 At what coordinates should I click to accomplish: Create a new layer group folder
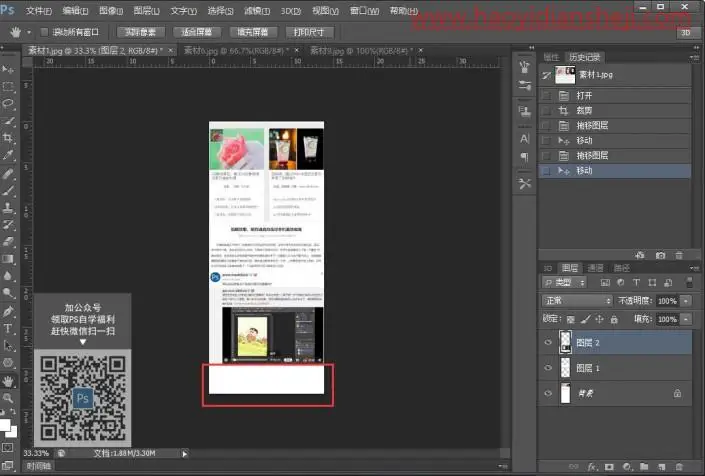point(644,467)
